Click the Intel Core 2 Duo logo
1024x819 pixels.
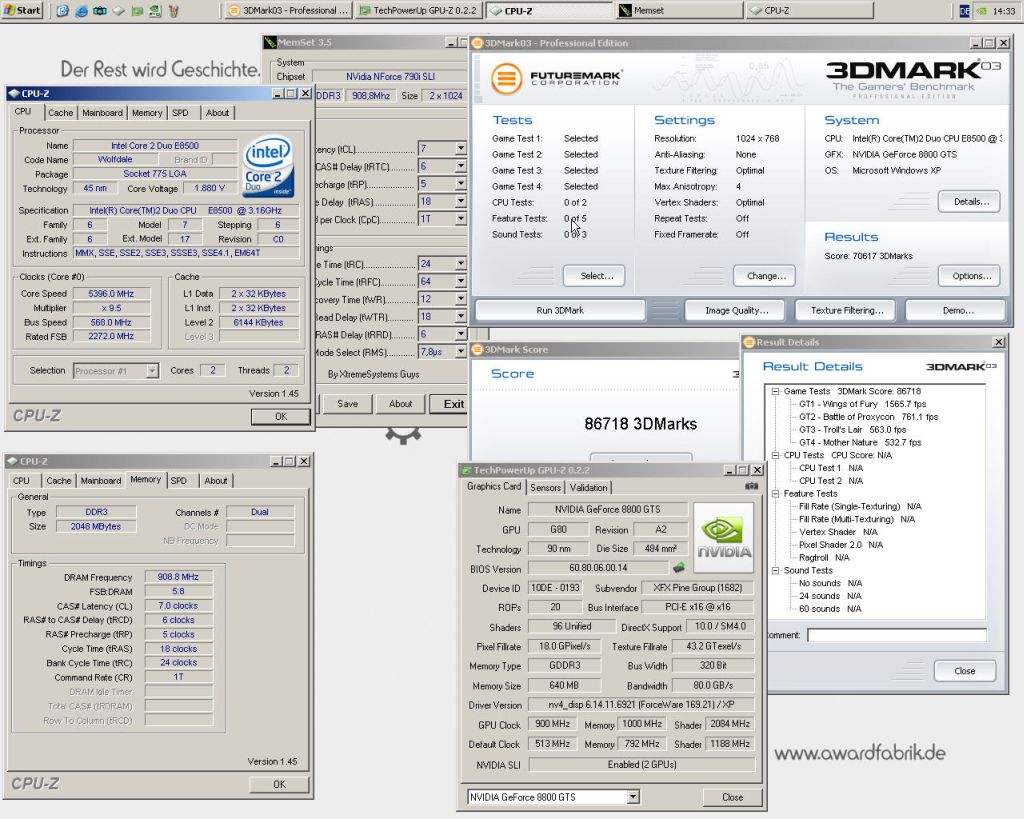[x=268, y=166]
